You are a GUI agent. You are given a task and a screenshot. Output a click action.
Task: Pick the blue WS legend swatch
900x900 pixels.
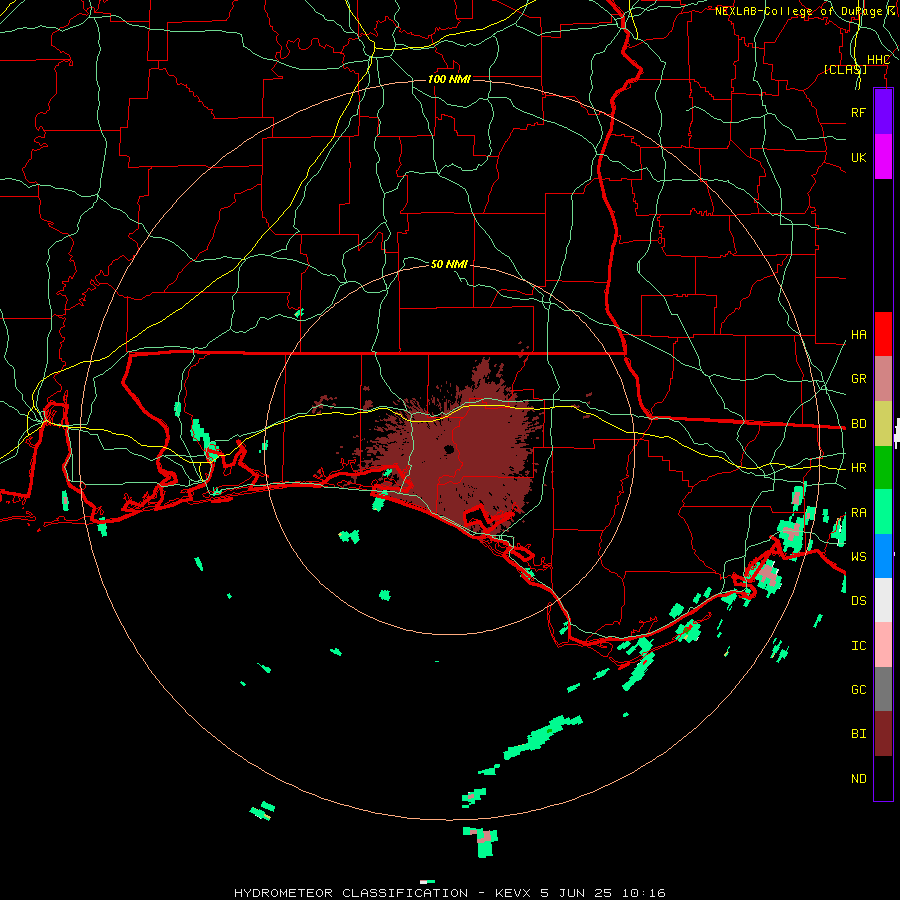point(883,556)
